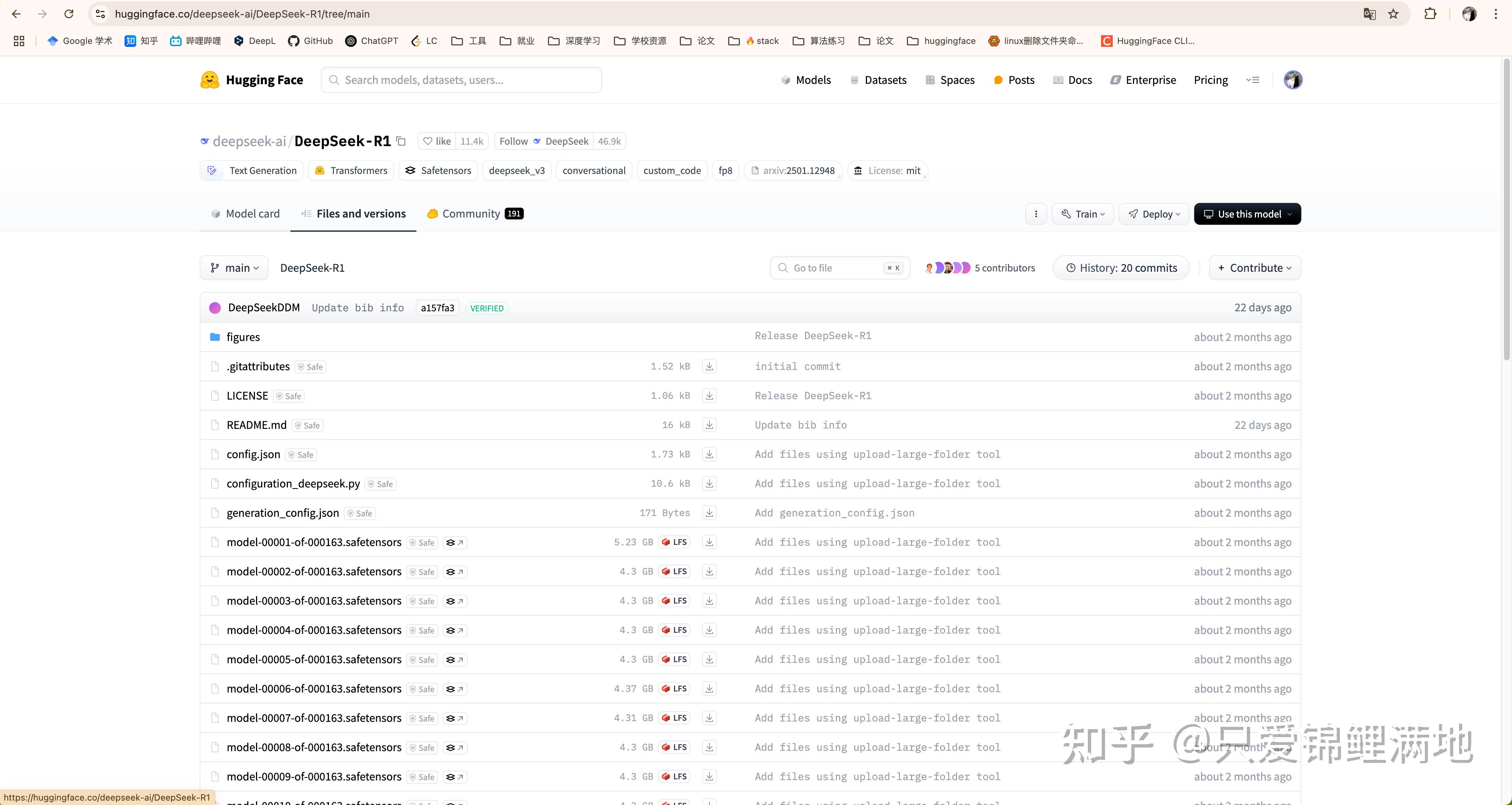This screenshot has width=1512, height=805.
Task: Click DeepSeekDDM's commit avatar
Action: (215, 307)
